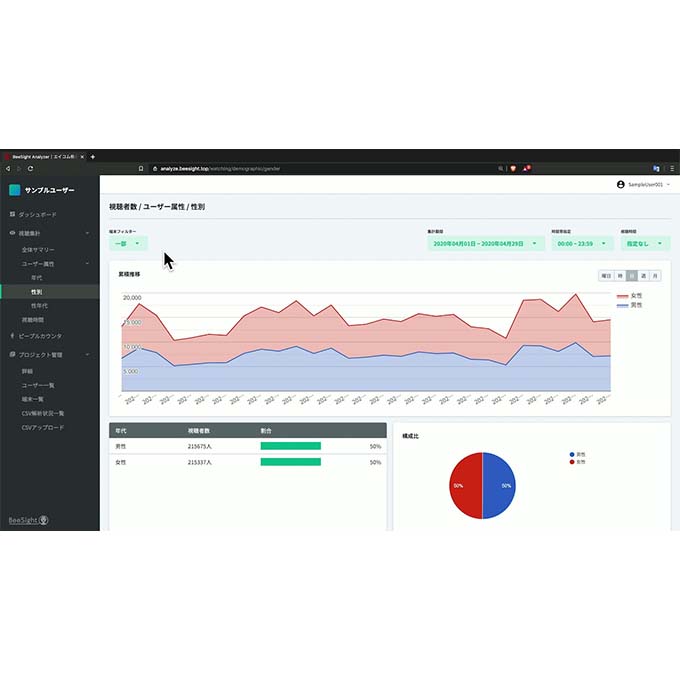Open the Brave shields lion icon
This screenshot has width=680, height=680.
pos(513,169)
